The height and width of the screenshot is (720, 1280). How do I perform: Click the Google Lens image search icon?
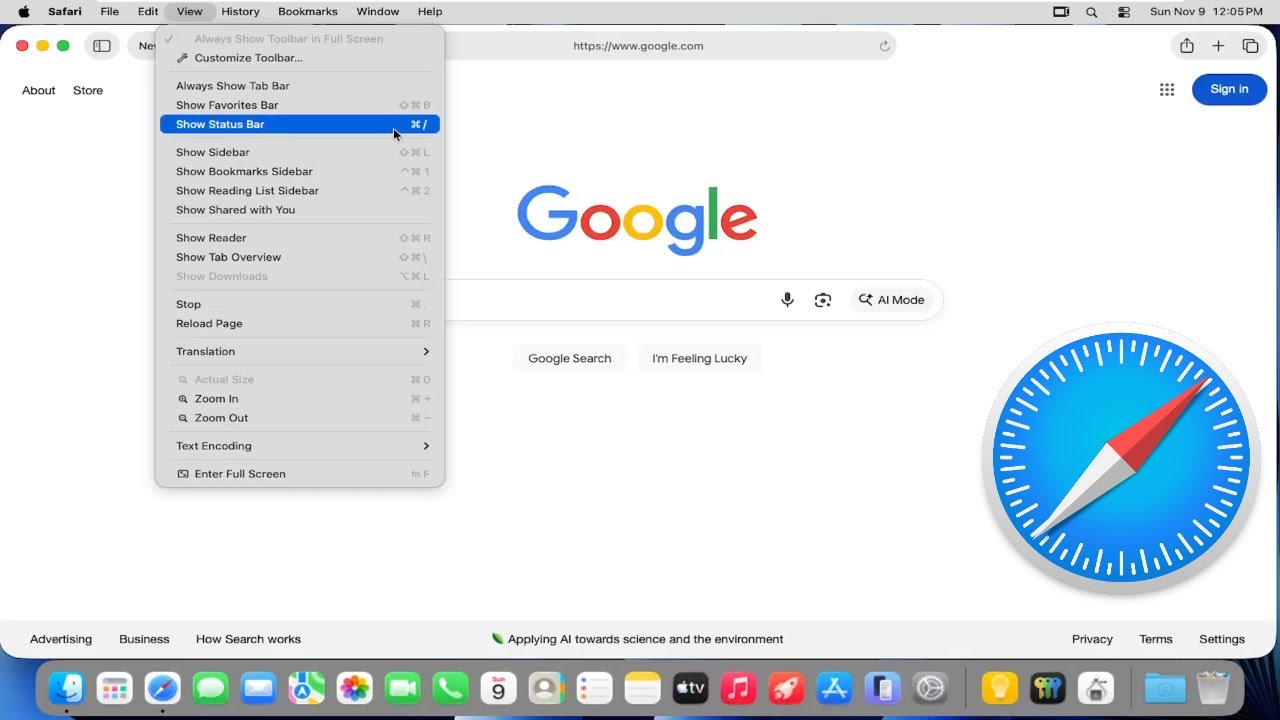(823, 300)
